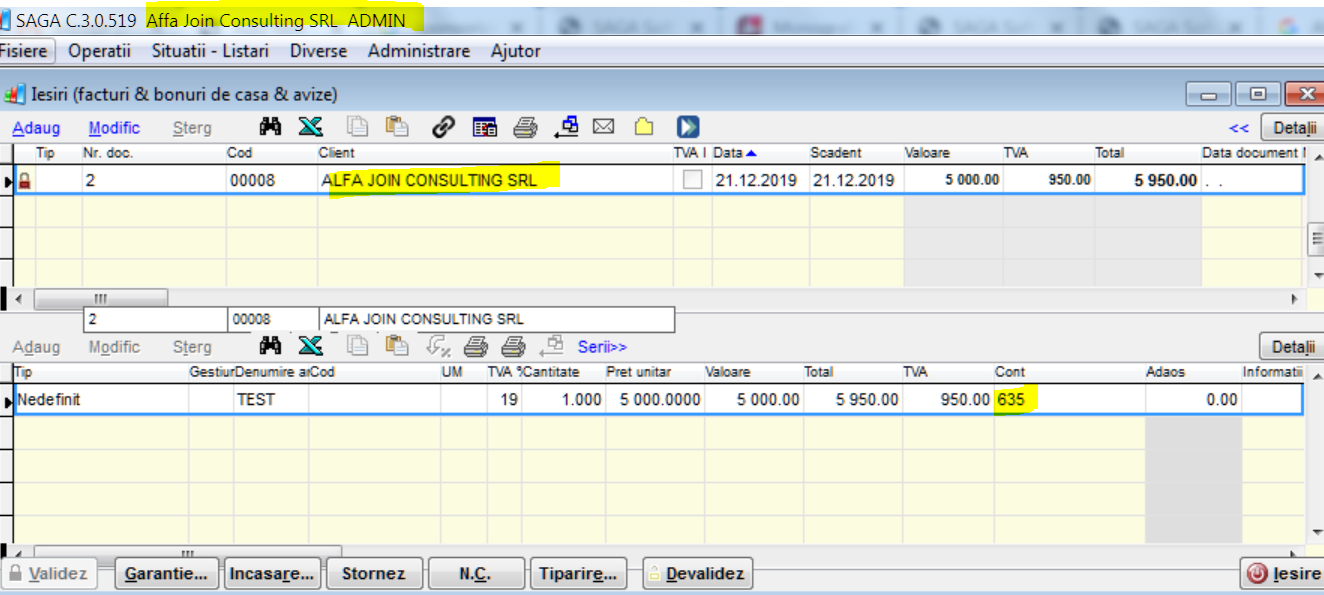
Task: Open the Operatii menu
Action: (100, 51)
